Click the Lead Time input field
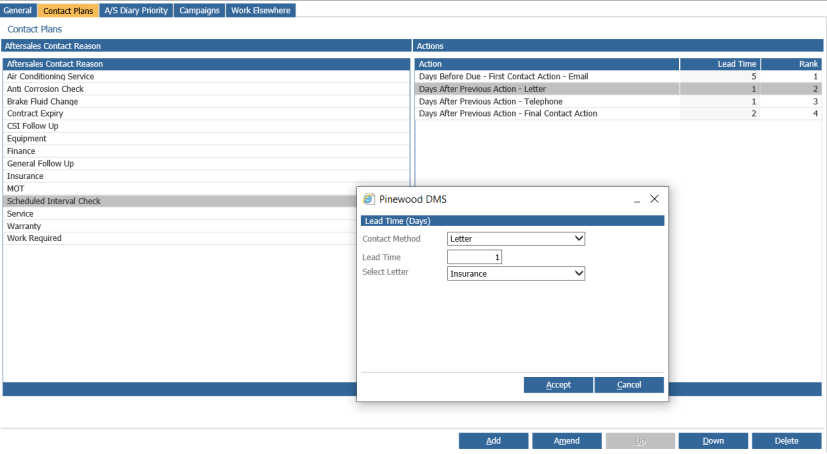Viewport: 827px width, 454px height. 474,257
